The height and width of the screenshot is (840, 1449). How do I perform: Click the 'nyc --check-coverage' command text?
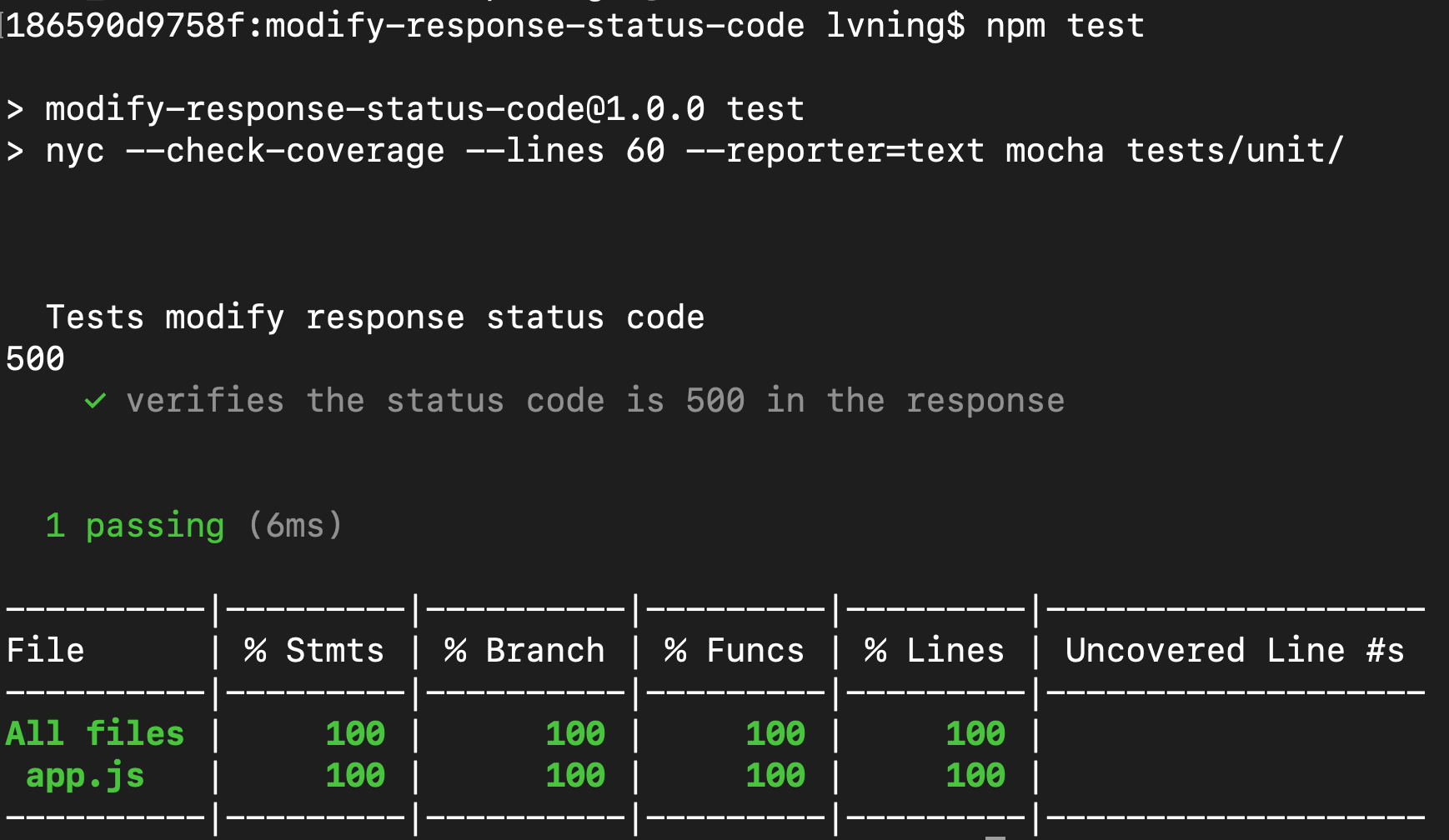(x=245, y=151)
